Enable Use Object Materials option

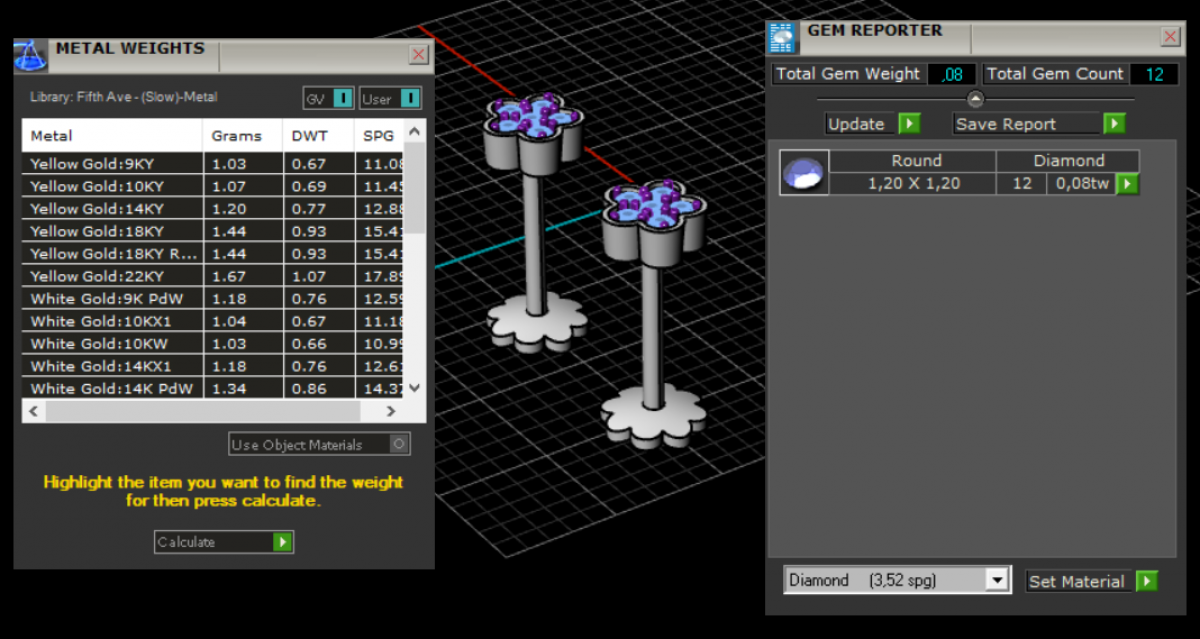[399, 444]
